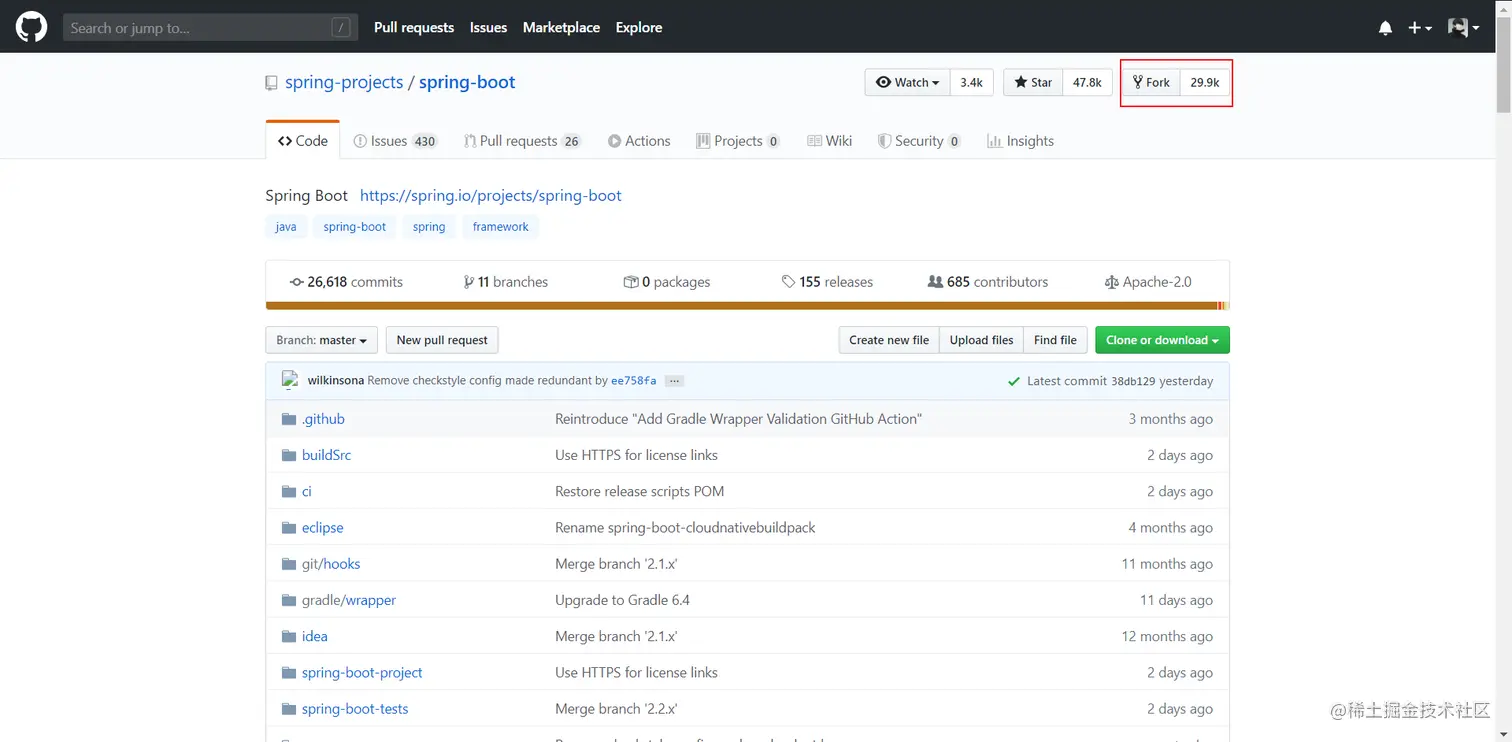Click Find file

pyautogui.click(x=1055, y=340)
